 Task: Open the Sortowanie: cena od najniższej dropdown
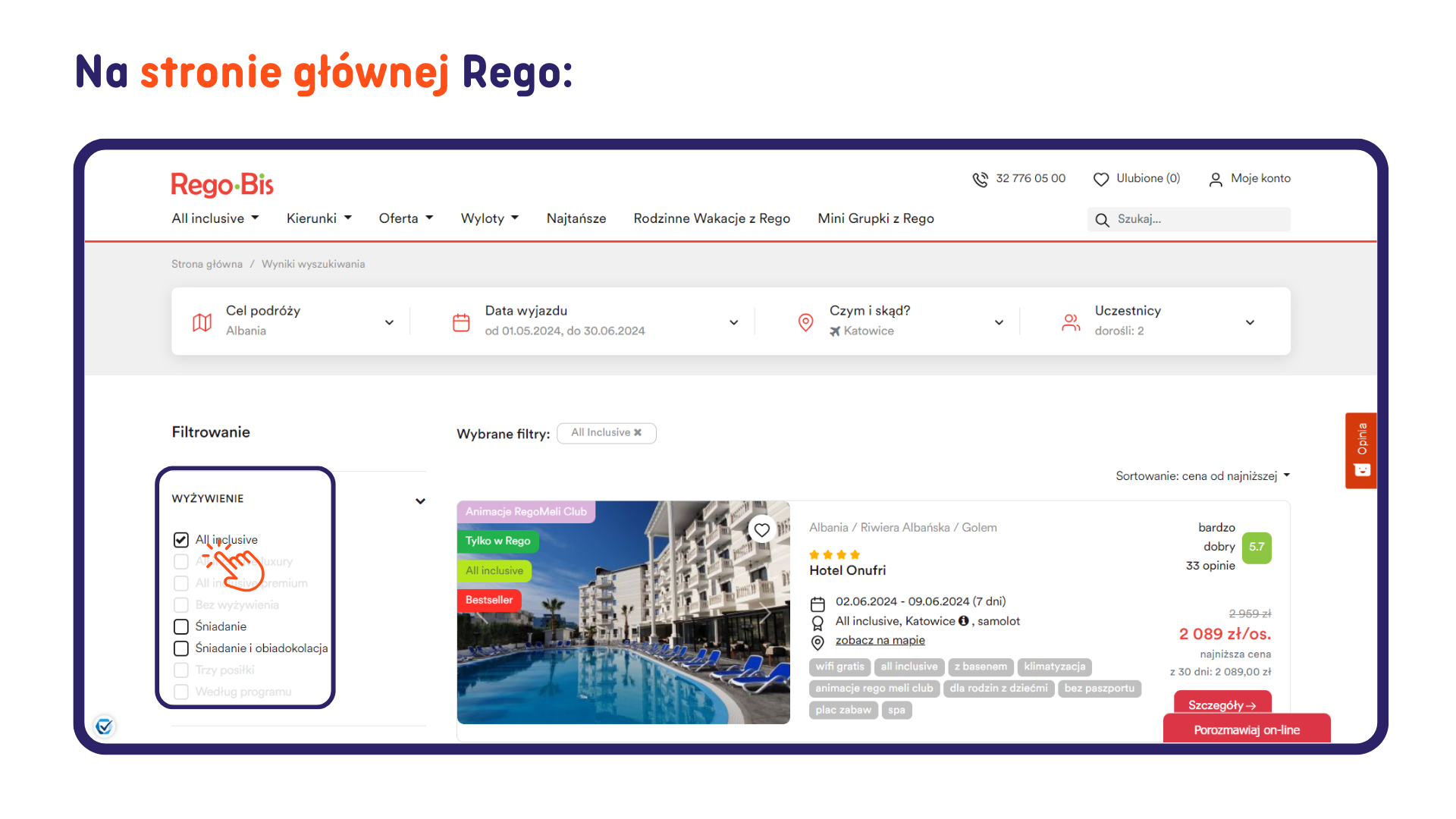[x=1203, y=476]
